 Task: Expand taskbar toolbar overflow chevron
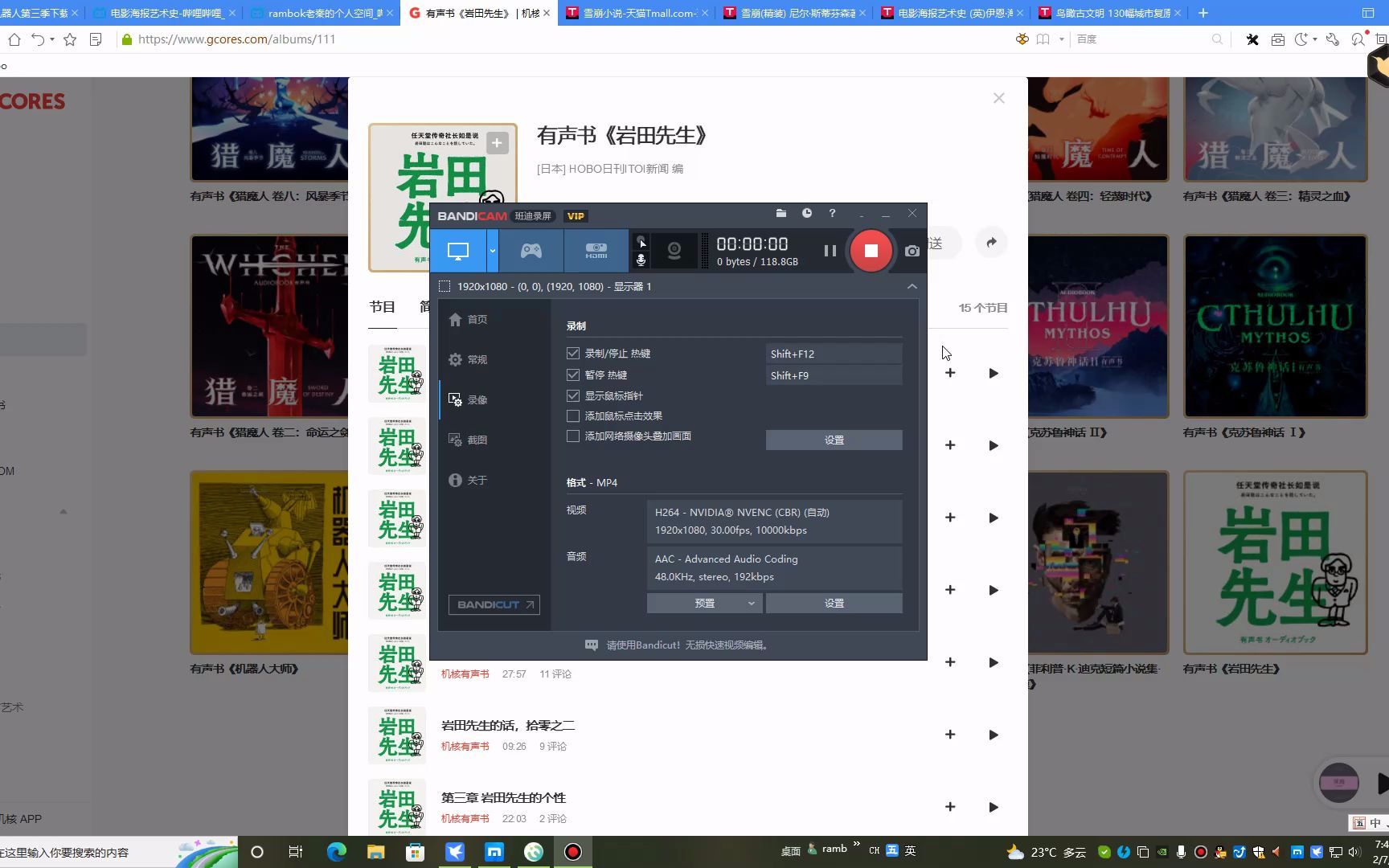click(856, 844)
